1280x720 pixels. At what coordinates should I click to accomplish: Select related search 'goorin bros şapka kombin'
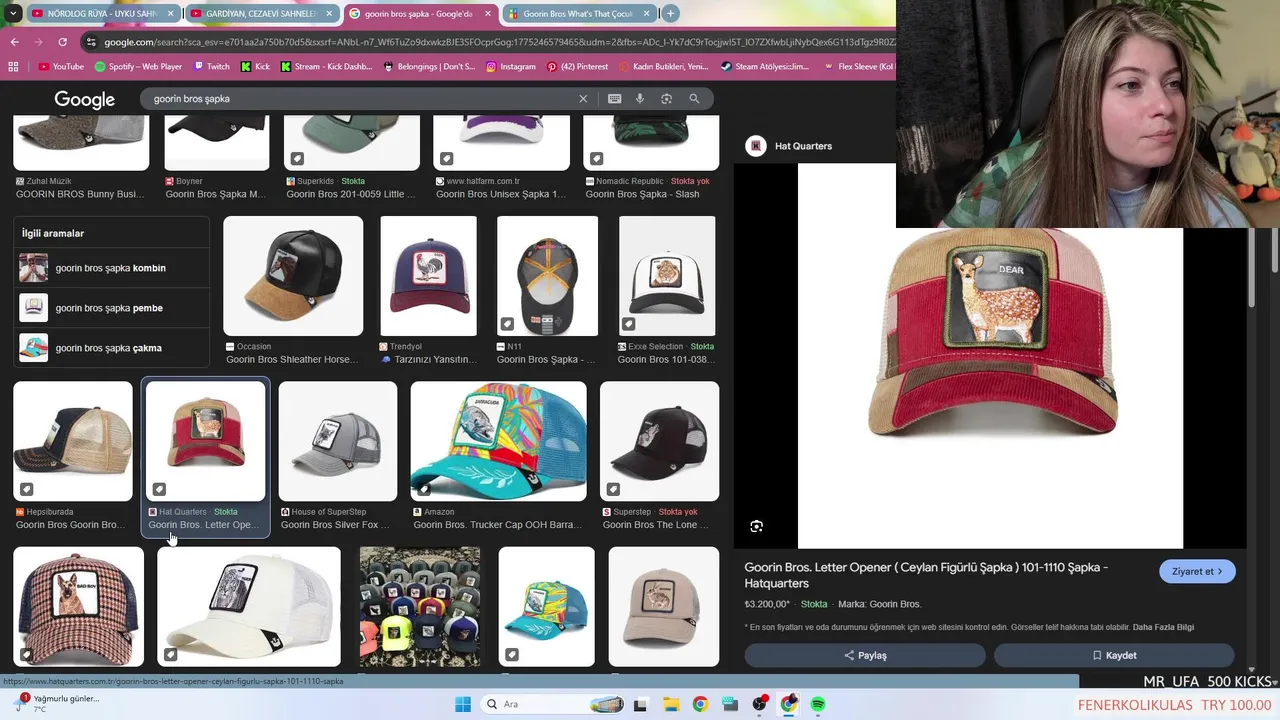(x=112, y=268)
